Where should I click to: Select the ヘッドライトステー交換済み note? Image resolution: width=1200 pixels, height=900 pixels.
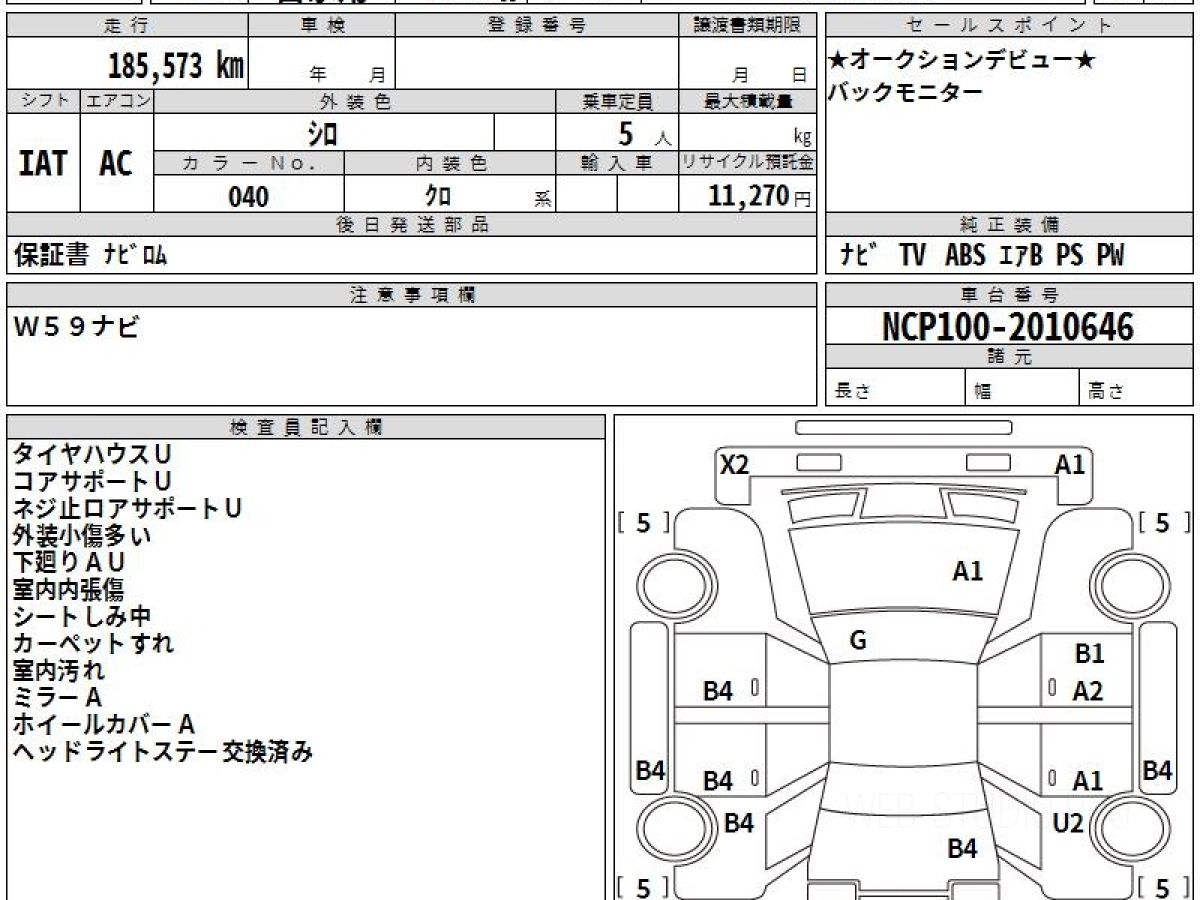point(163,751)
